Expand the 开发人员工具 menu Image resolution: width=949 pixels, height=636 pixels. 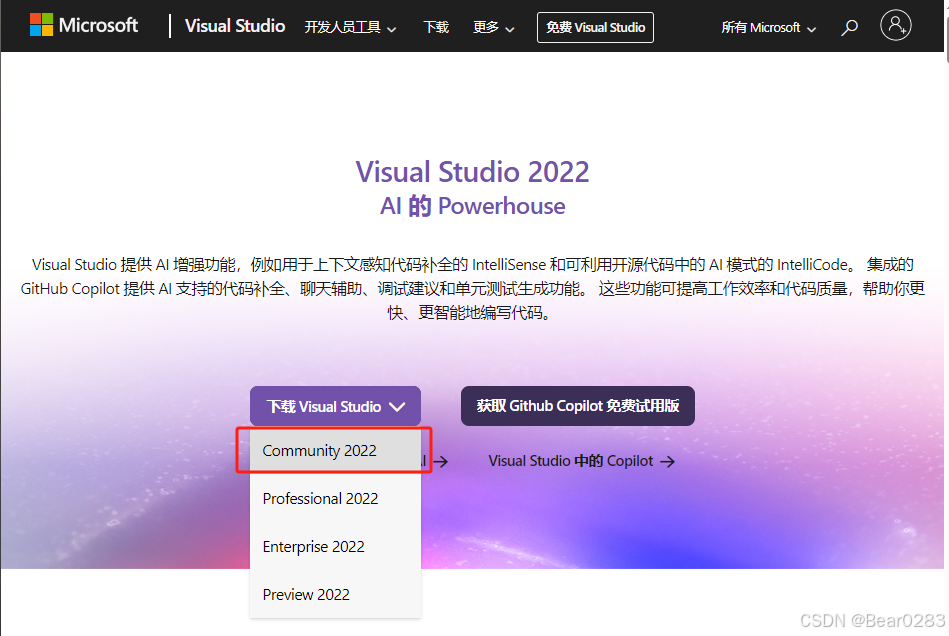click(x=350, y=27)
